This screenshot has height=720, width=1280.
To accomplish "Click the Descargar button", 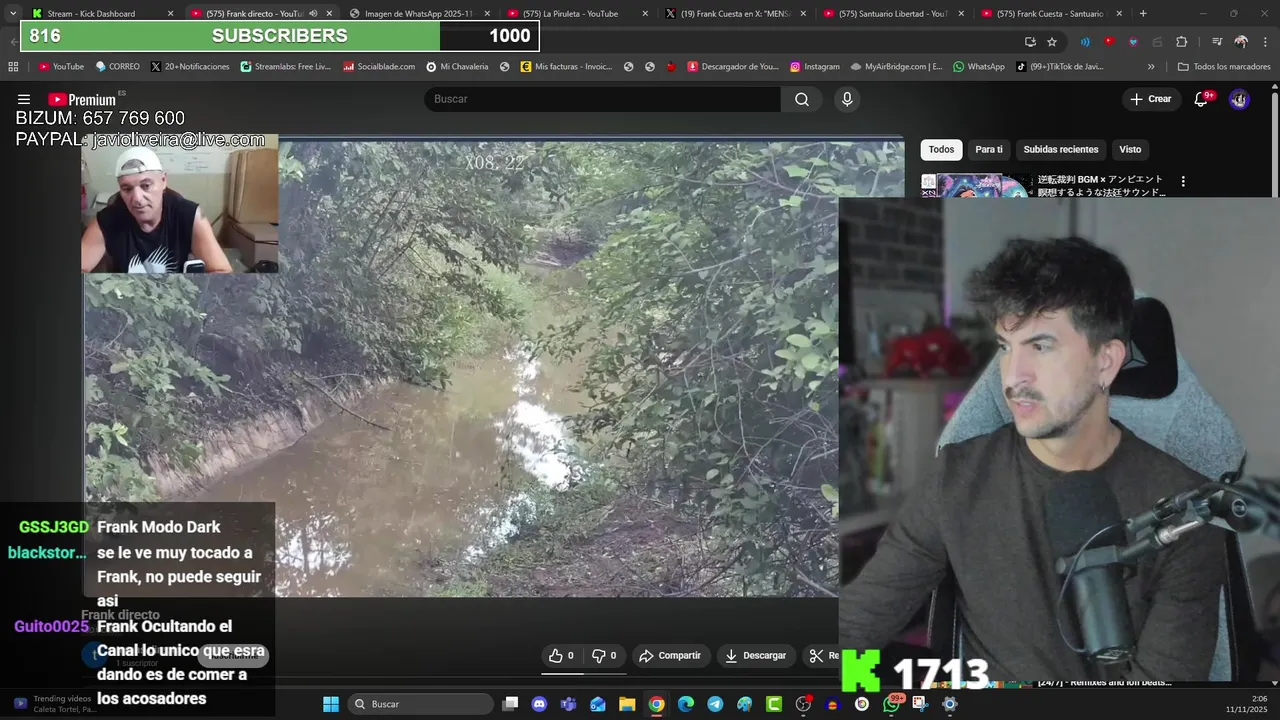I will pyautogui.click(x=755, y=656).
